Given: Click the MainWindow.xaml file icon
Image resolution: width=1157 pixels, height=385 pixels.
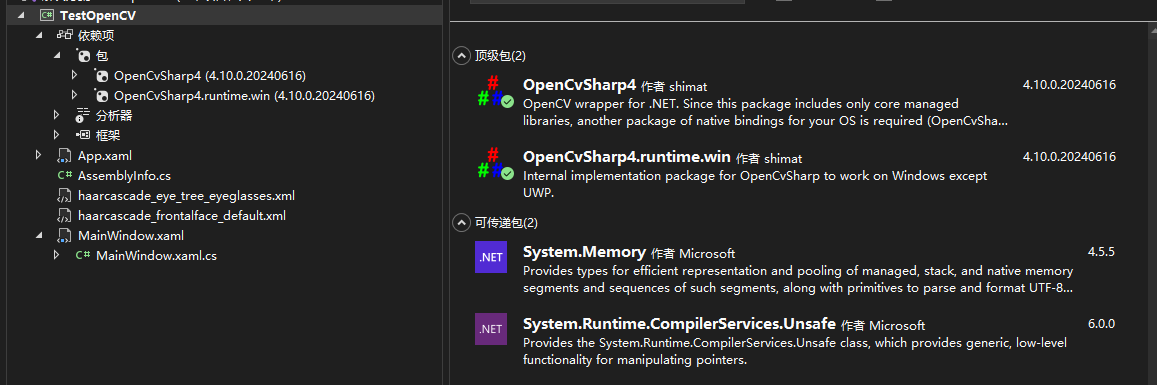Looking at the screenshot, I should point(65,236).
